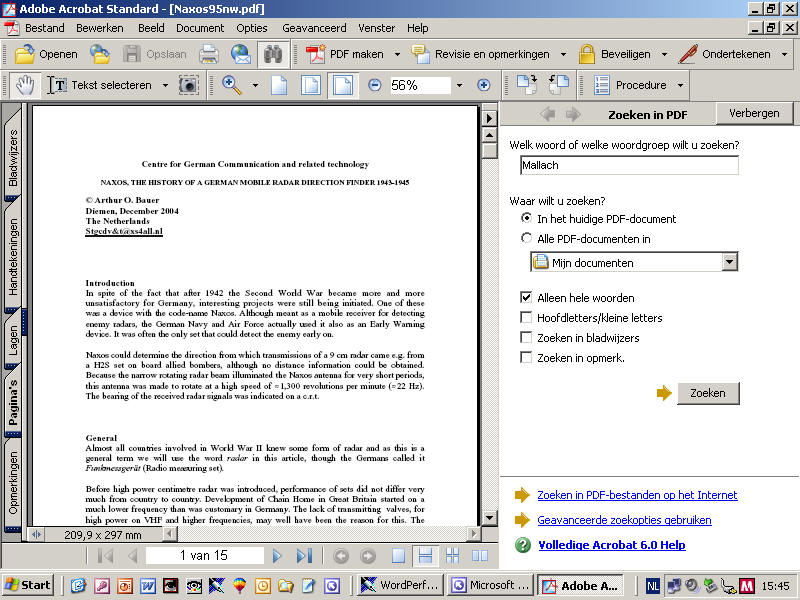
Task: Click the Email envelope icon
Action: 240,54
